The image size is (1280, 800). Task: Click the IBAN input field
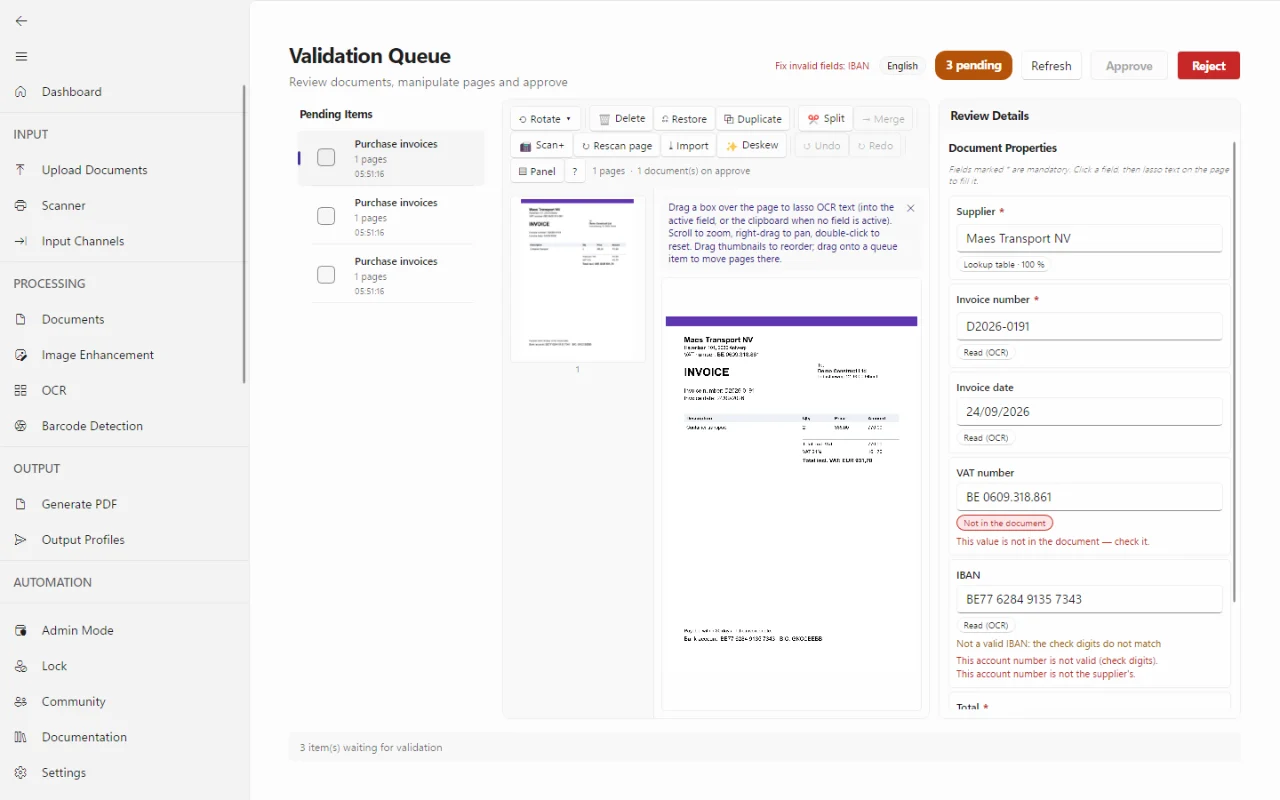[1089, 599]
